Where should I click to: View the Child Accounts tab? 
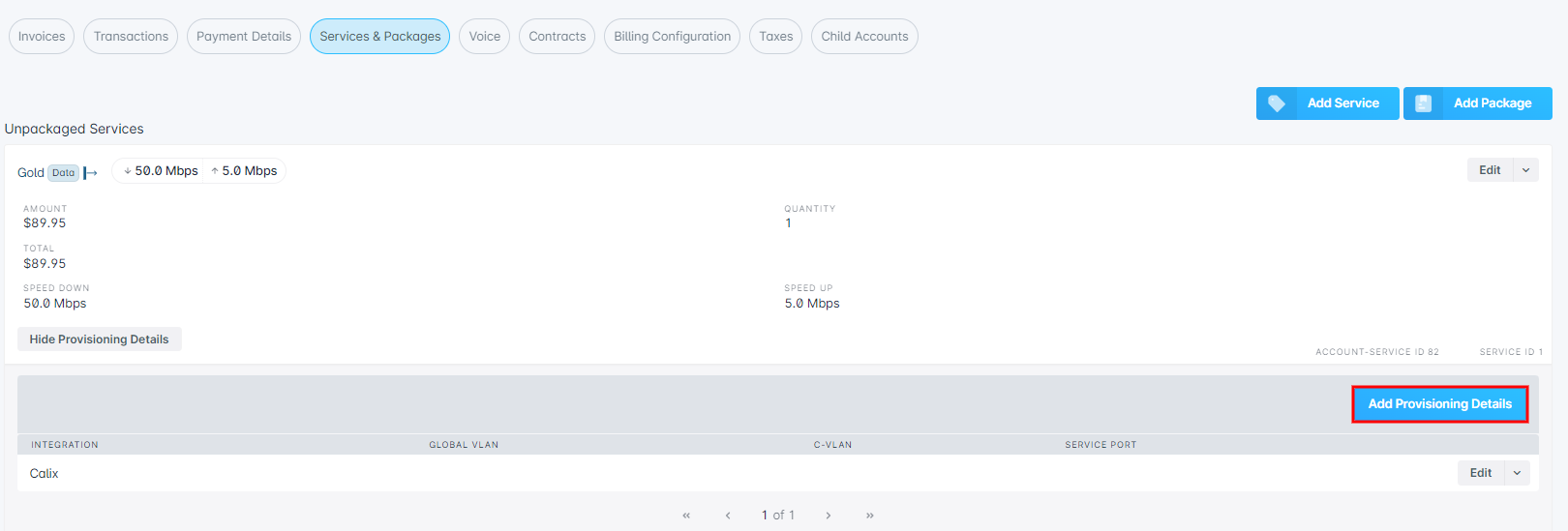click(x=865, y=37)
